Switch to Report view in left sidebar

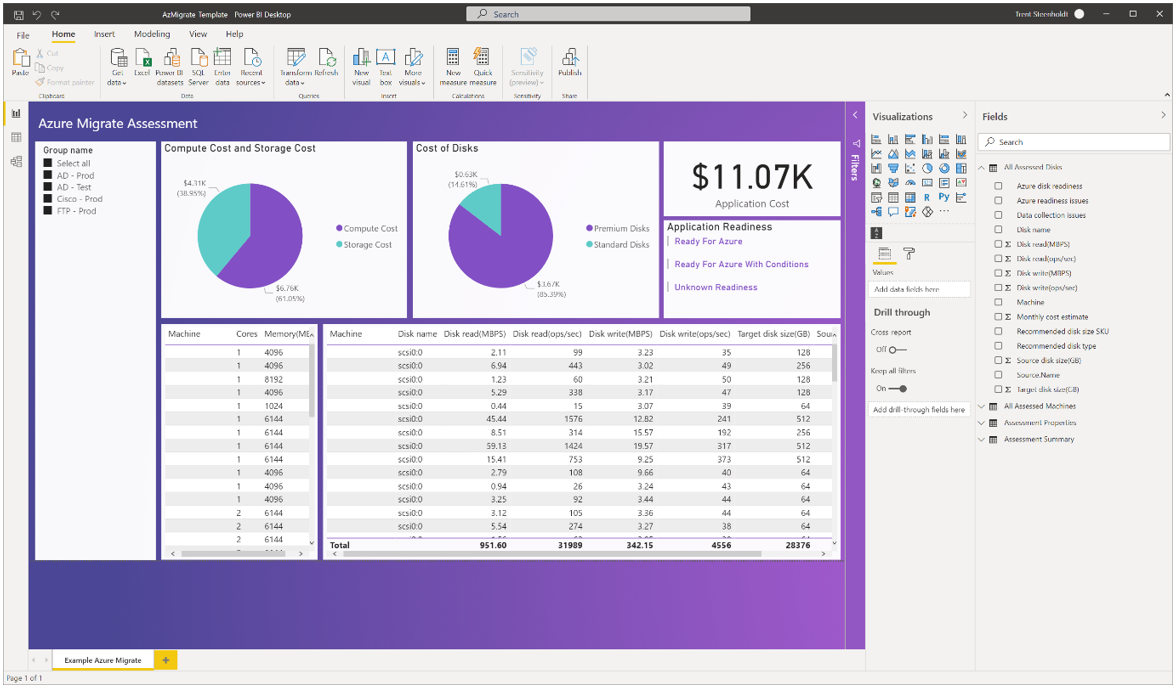(x=16, y=114)
